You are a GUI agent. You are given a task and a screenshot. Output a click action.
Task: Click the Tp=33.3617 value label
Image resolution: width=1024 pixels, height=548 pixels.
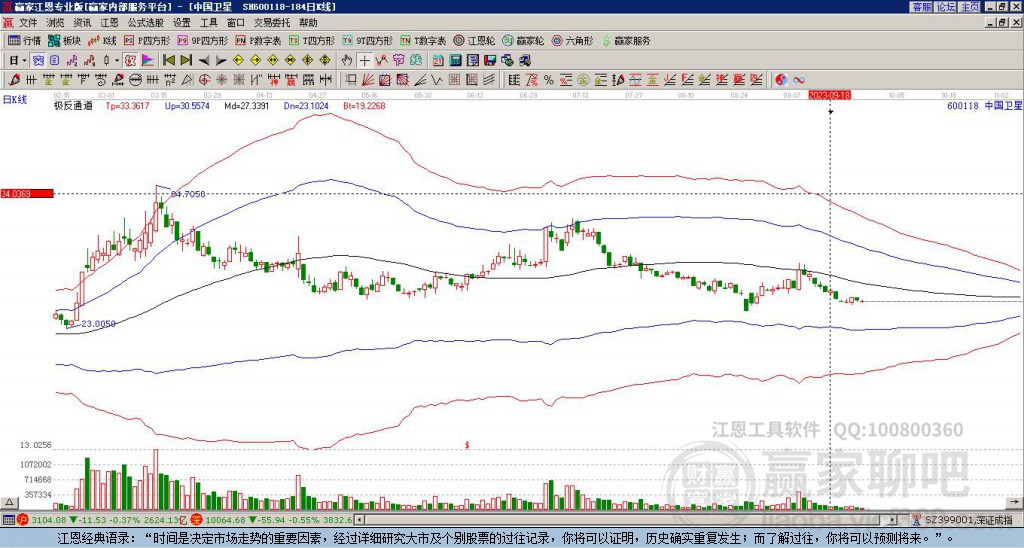pyautogui.click(x=127, y=105)
